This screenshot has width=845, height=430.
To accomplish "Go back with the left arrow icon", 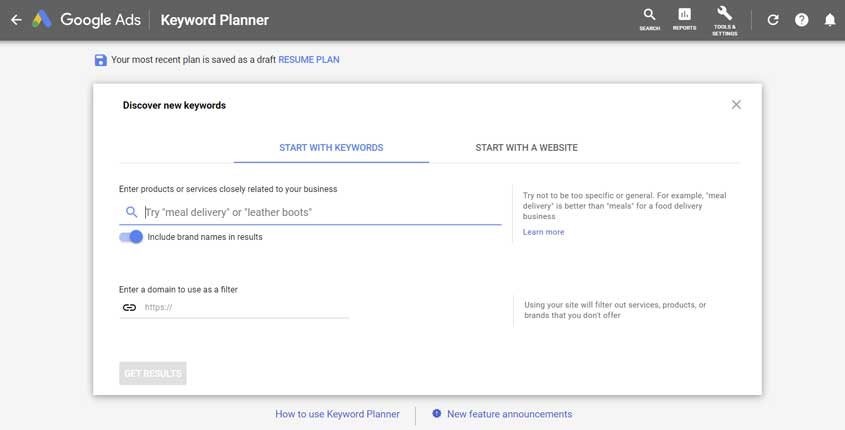I will (x=16, y=20).
